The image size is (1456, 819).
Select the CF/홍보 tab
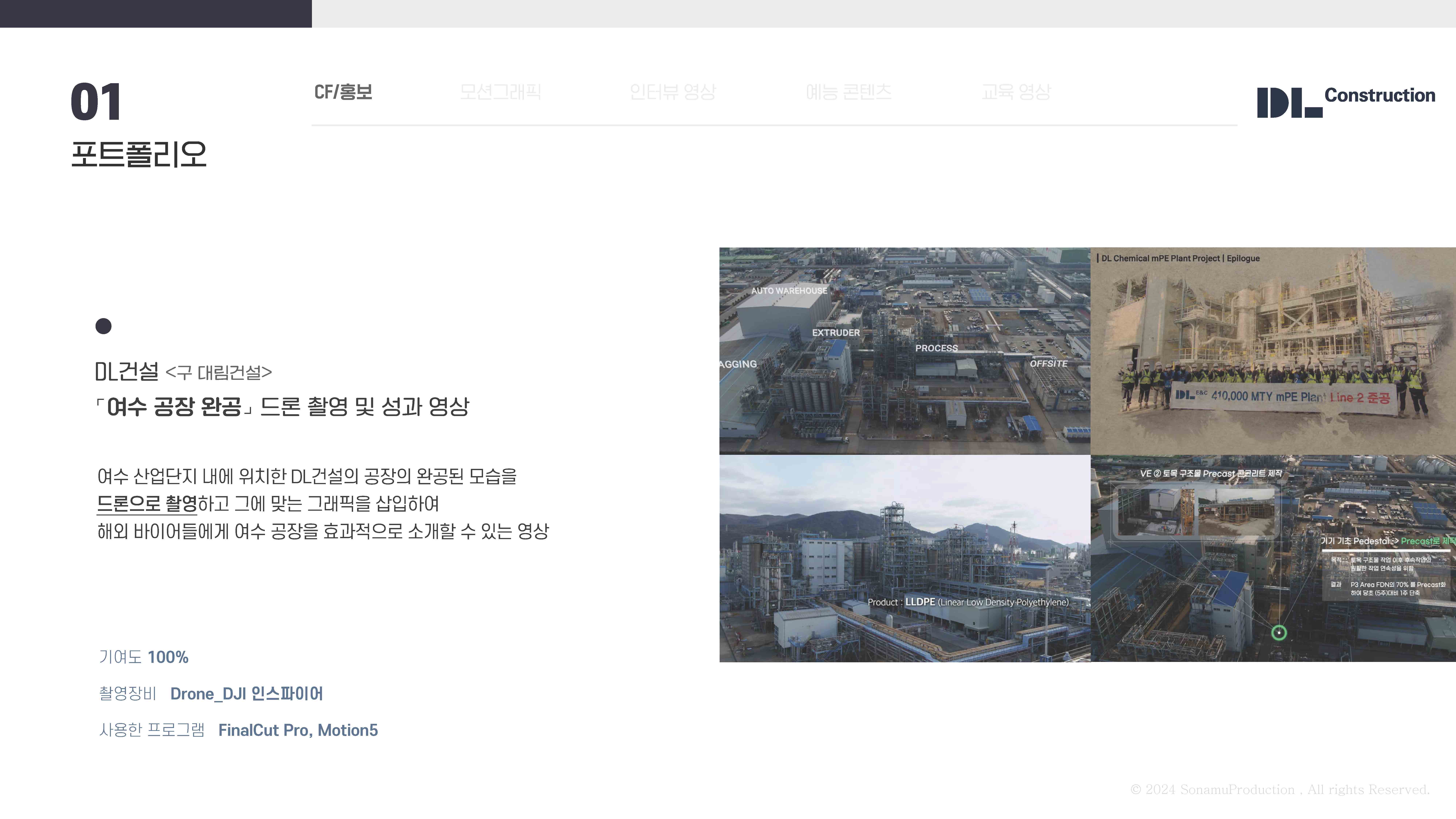[x=343, y=92]
